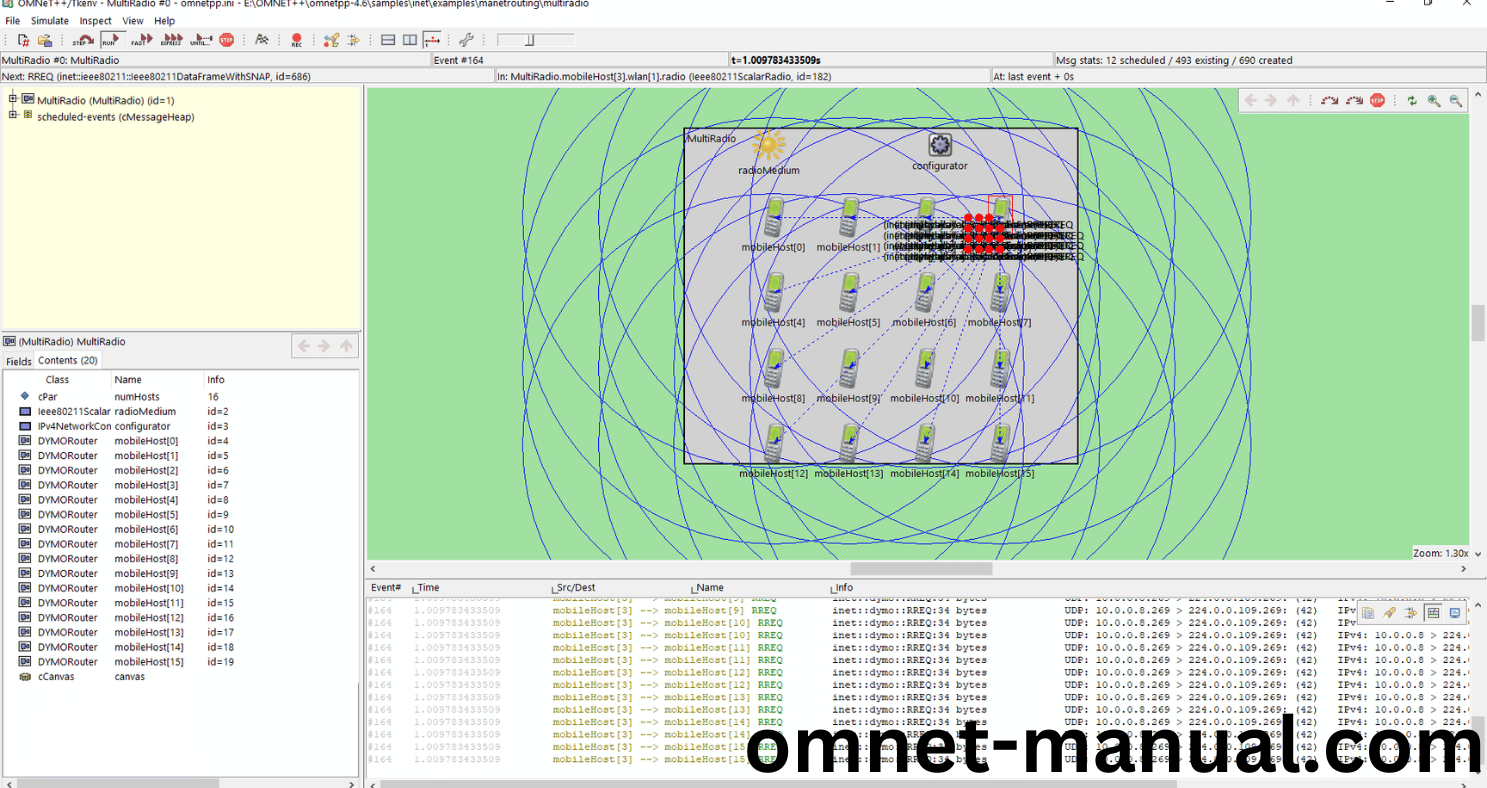
Task: Open preferences with the wrench icon
Action: pos(466,40)
